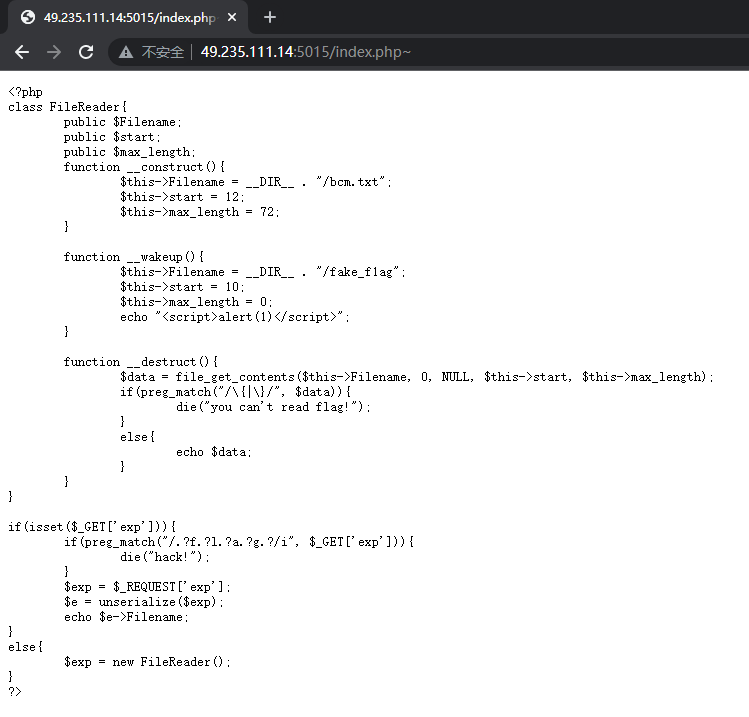The height and width of the screenshot is (717, 749).
Task: Click the "class FileReader{" line
Action: coord(68,107)
